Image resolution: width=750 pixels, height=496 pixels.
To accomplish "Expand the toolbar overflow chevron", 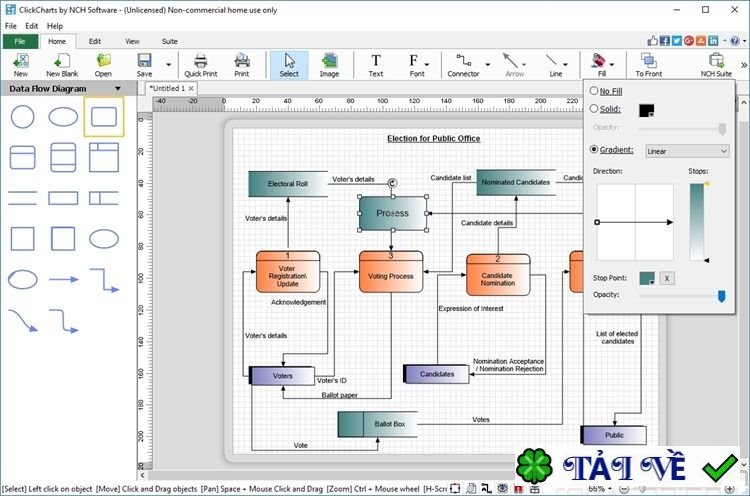I will click(744, 65).
